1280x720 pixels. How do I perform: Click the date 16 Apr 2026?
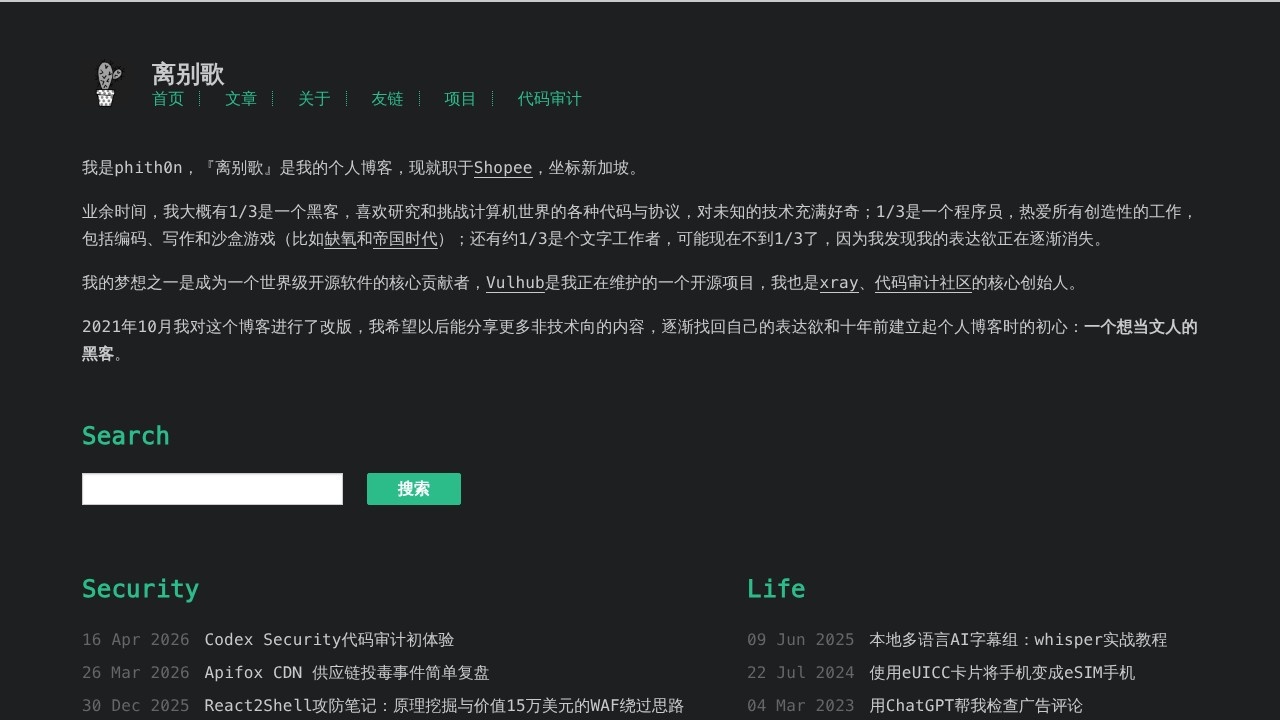coord(136,640)
